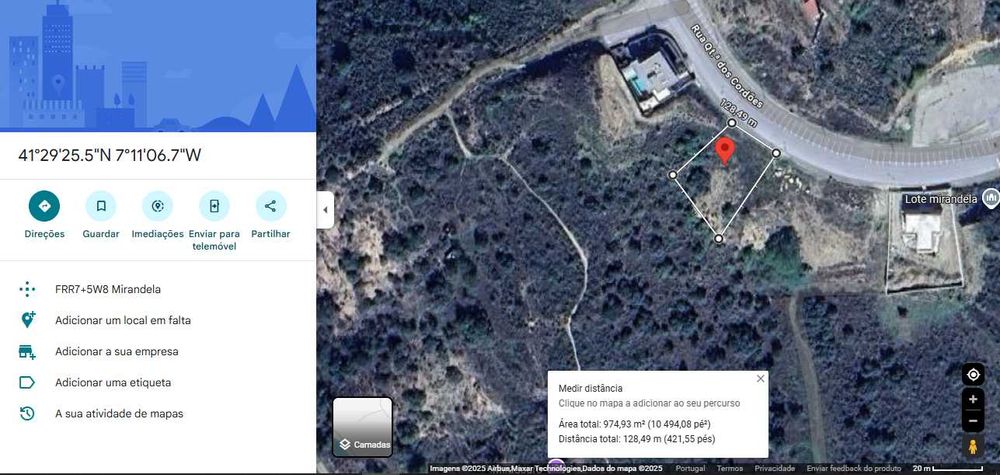Click the my-location target button
Image resolution: width=1000 pixels, height=475 pixels.
point(973,374)
